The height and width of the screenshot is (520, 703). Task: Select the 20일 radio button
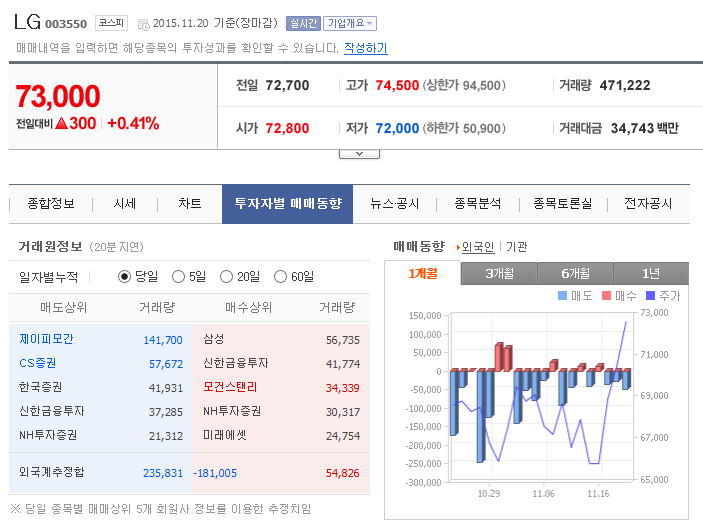point(226,277)
